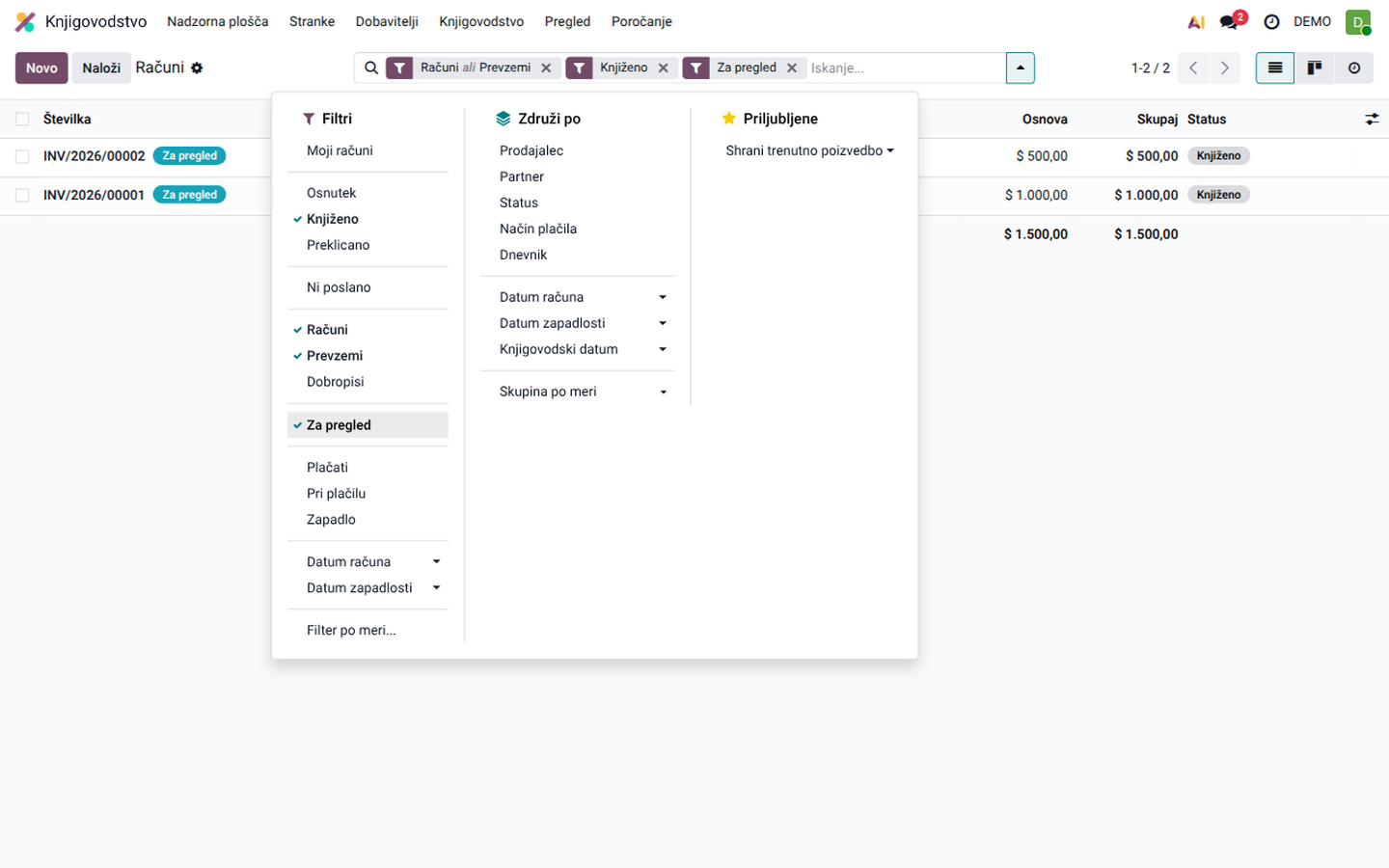Screen dimensions: 1389x868
Task: Open the Stranke menu
Action: click(313, 21)
